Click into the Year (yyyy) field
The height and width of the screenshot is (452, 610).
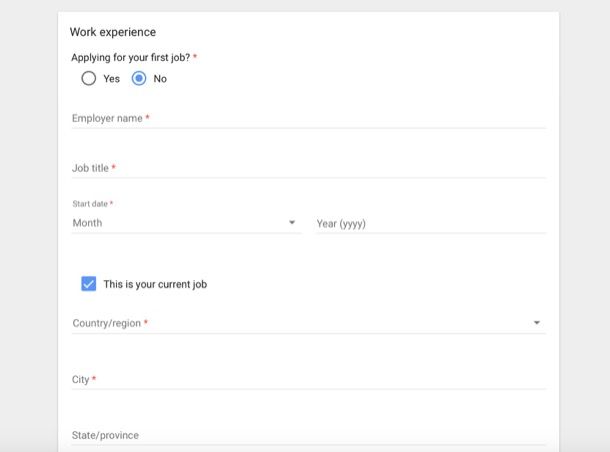(x=431, y=224)
